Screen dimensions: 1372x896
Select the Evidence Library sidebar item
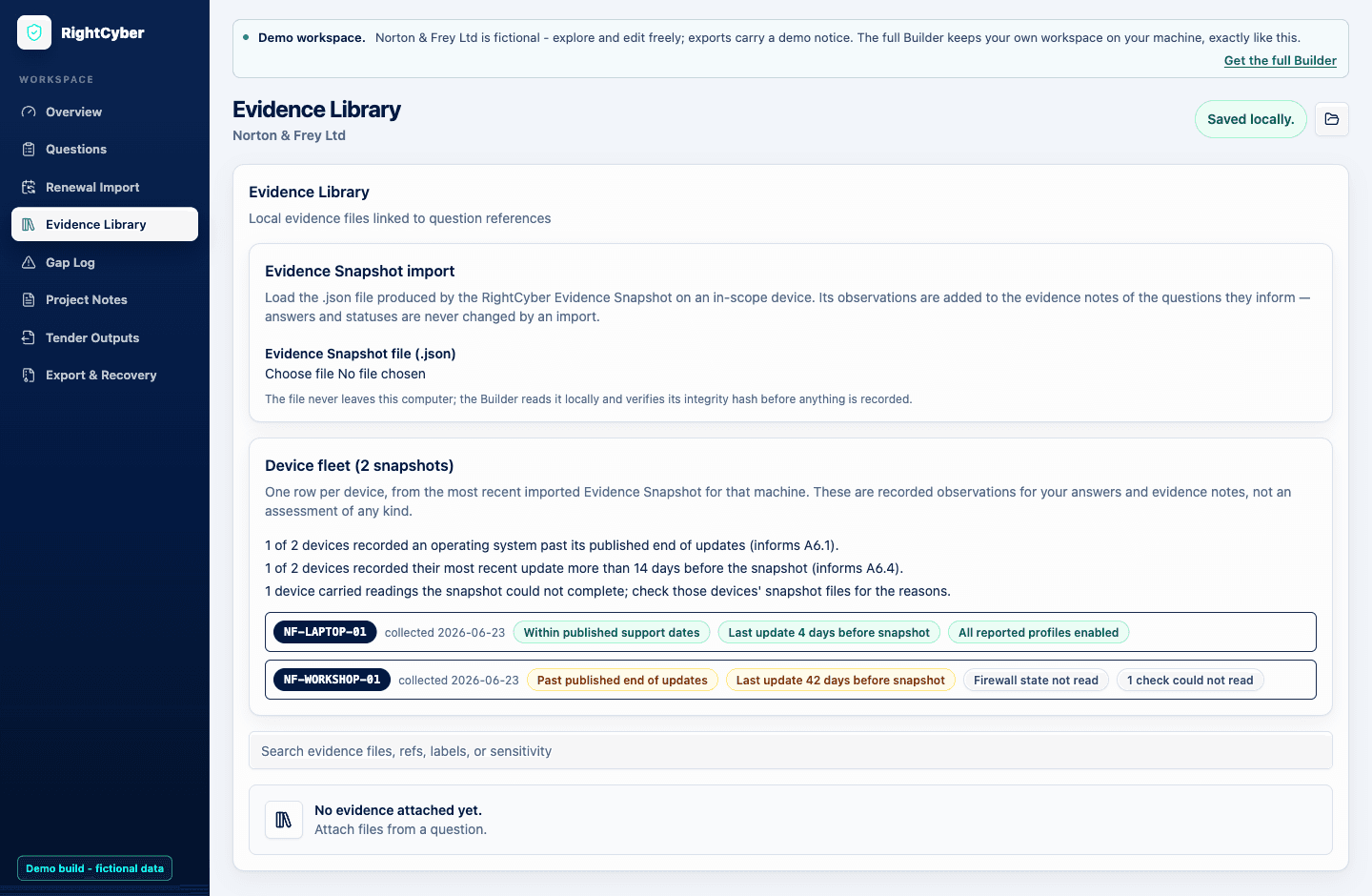(105, 224)
